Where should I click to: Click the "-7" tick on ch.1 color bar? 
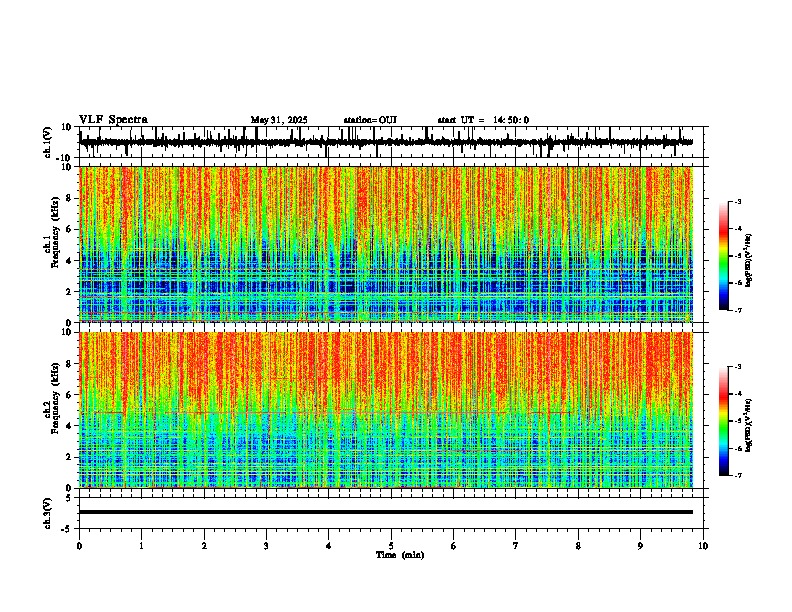pos(738,310)
